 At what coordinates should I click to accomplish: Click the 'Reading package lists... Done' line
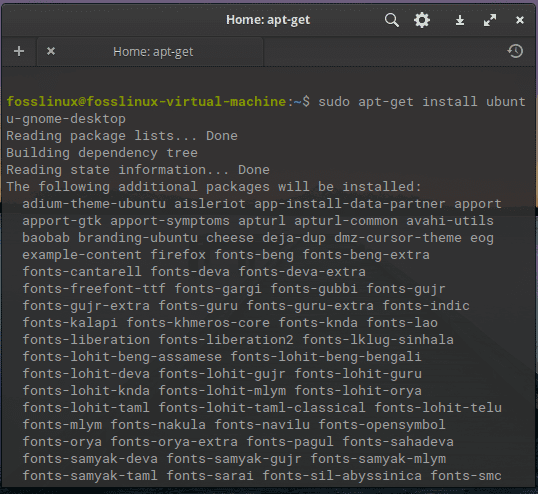122,136
